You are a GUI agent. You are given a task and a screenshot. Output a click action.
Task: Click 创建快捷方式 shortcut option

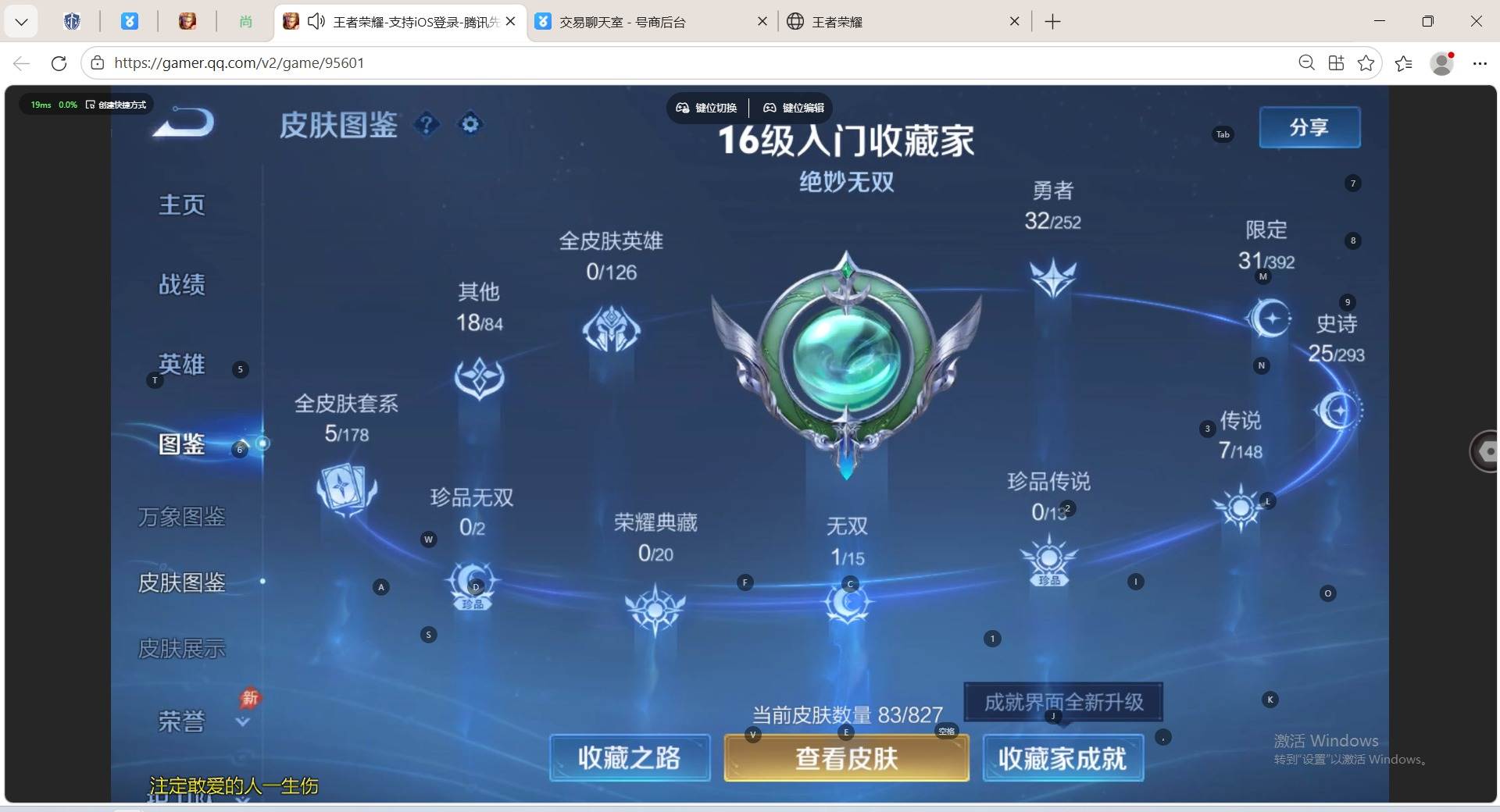pos(116,105)
